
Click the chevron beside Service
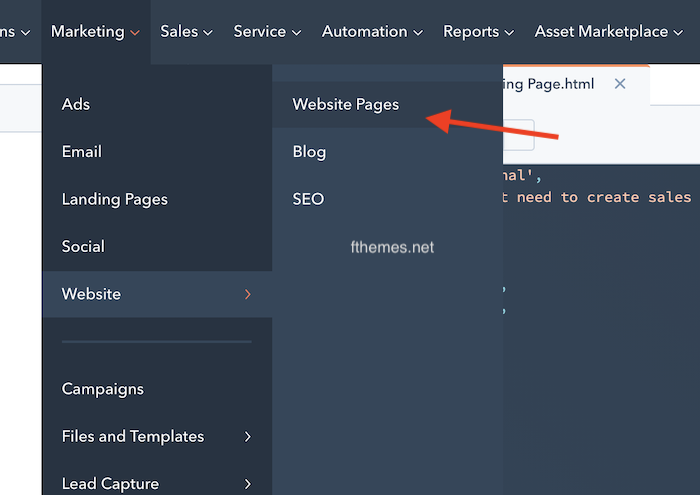[x=296, y=33]
